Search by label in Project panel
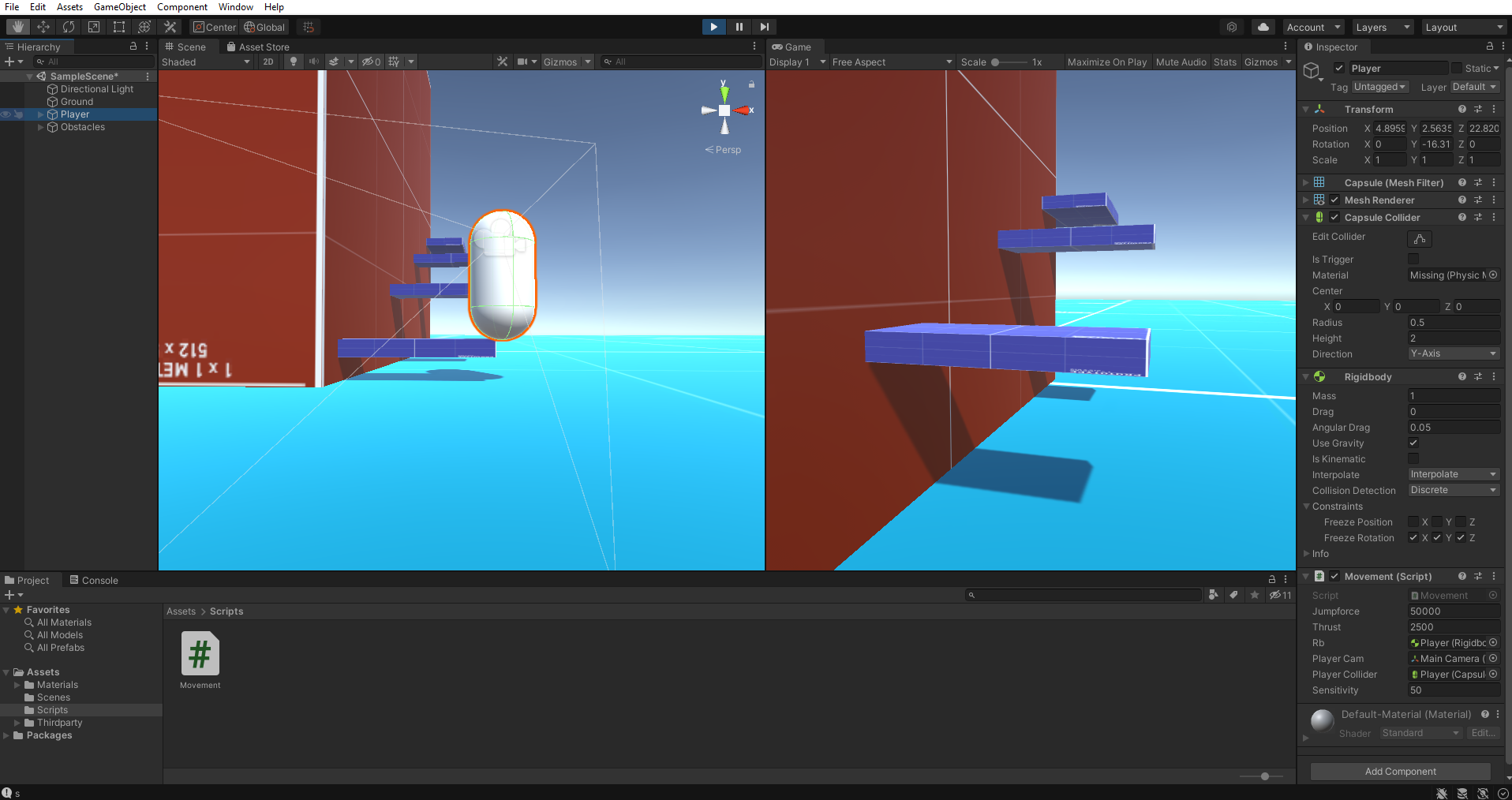The height and width of the screenshot is (800, 1512). [x=1233, y=595]
